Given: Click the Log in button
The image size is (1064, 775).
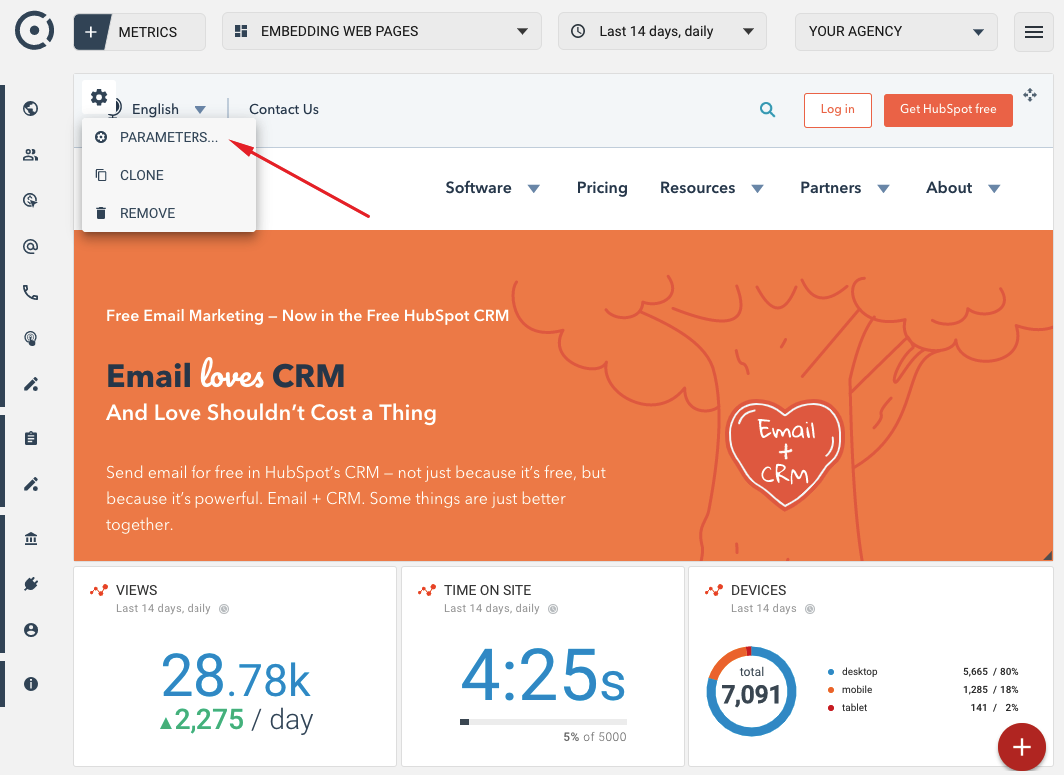Looking at the screenshot, I should click(x=837, y=110).
